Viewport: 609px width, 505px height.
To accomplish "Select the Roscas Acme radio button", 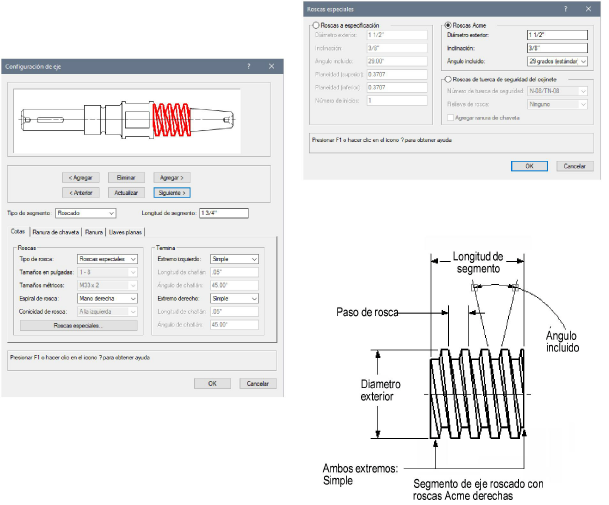I will click(448, 25).
